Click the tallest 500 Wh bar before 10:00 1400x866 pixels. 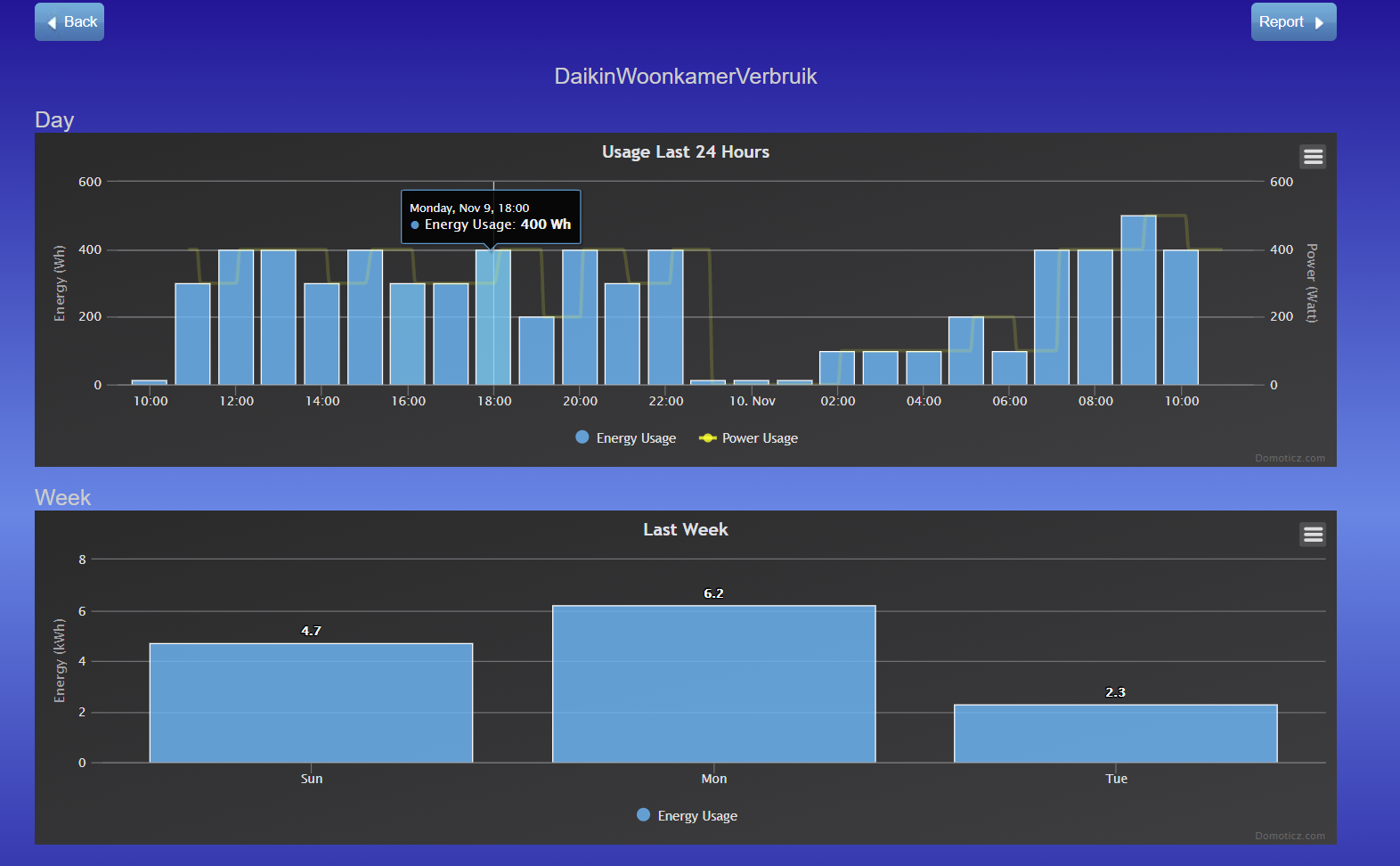coord(1138,300)
